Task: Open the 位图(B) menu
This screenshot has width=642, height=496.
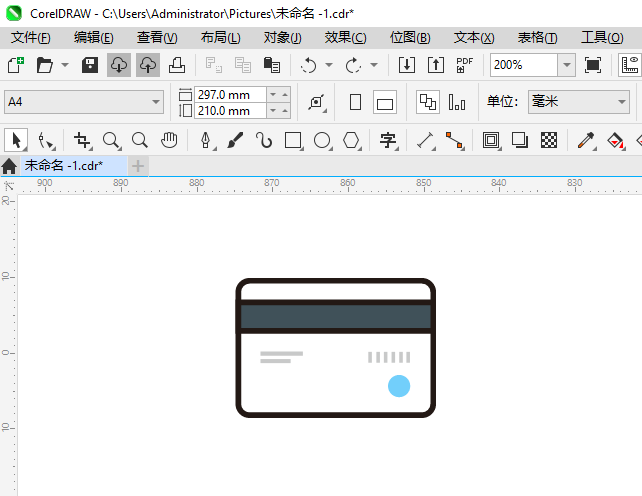Action: click(410, 38)
